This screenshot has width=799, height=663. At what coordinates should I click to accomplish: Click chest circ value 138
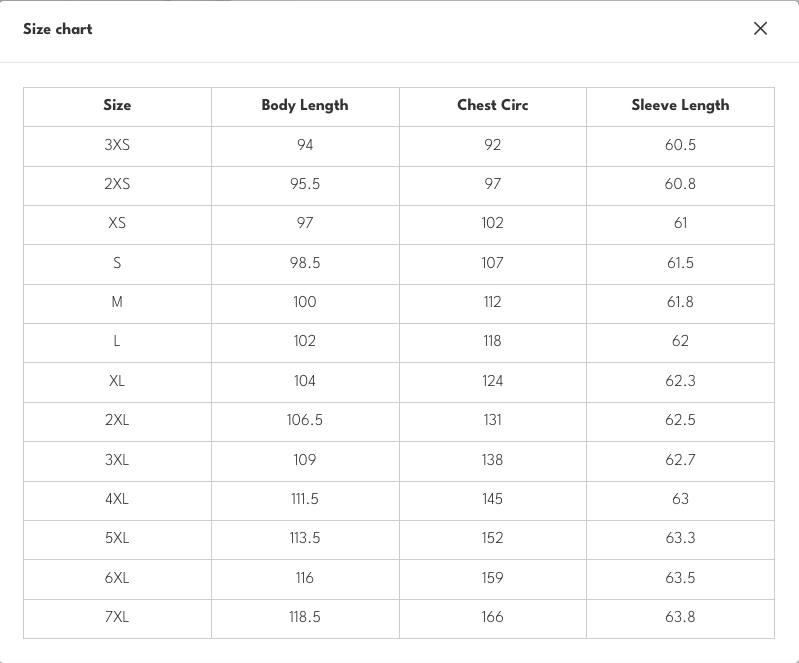(492, 460)
